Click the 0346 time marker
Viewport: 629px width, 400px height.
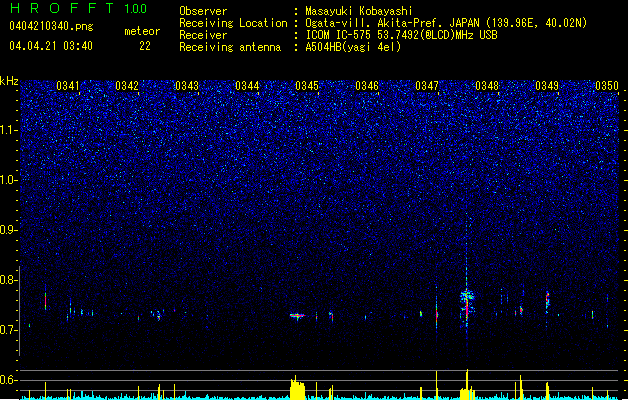[x=367, y=86]
